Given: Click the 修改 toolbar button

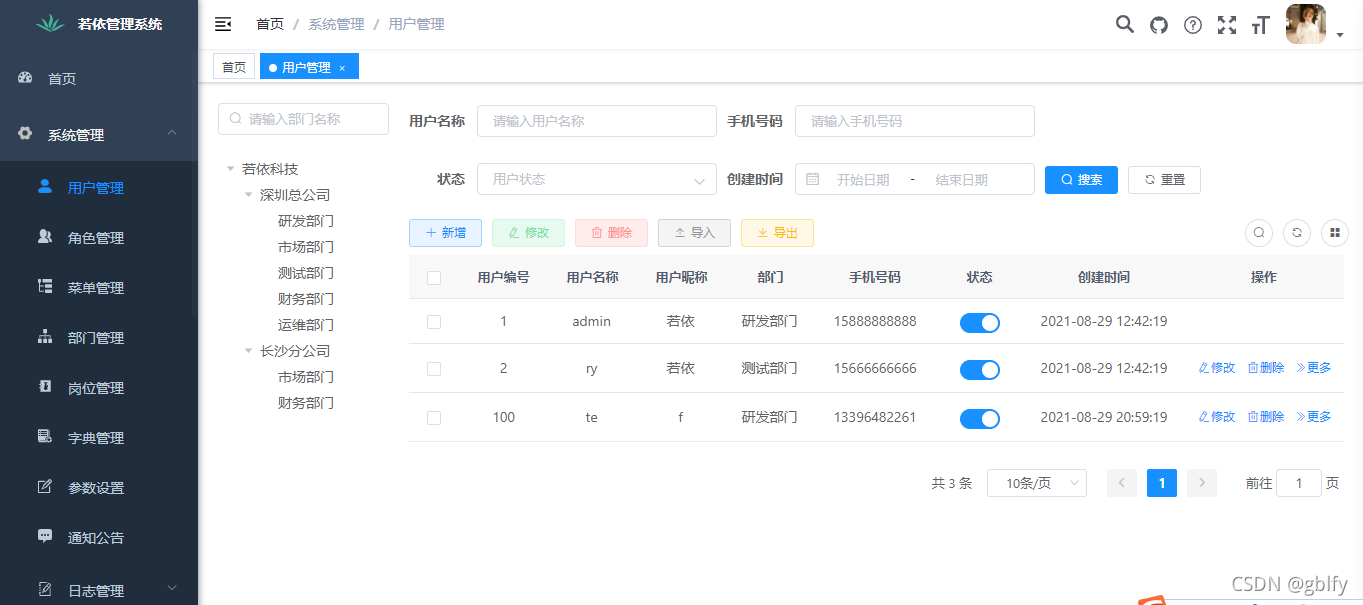Looking at the screenshot, I should (528, 232).
